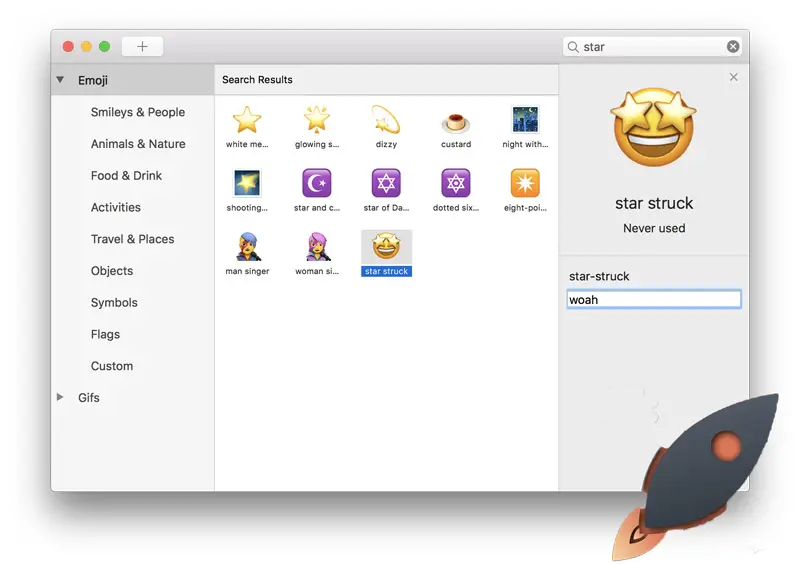Close the star struck detail panel

[734, 77]
